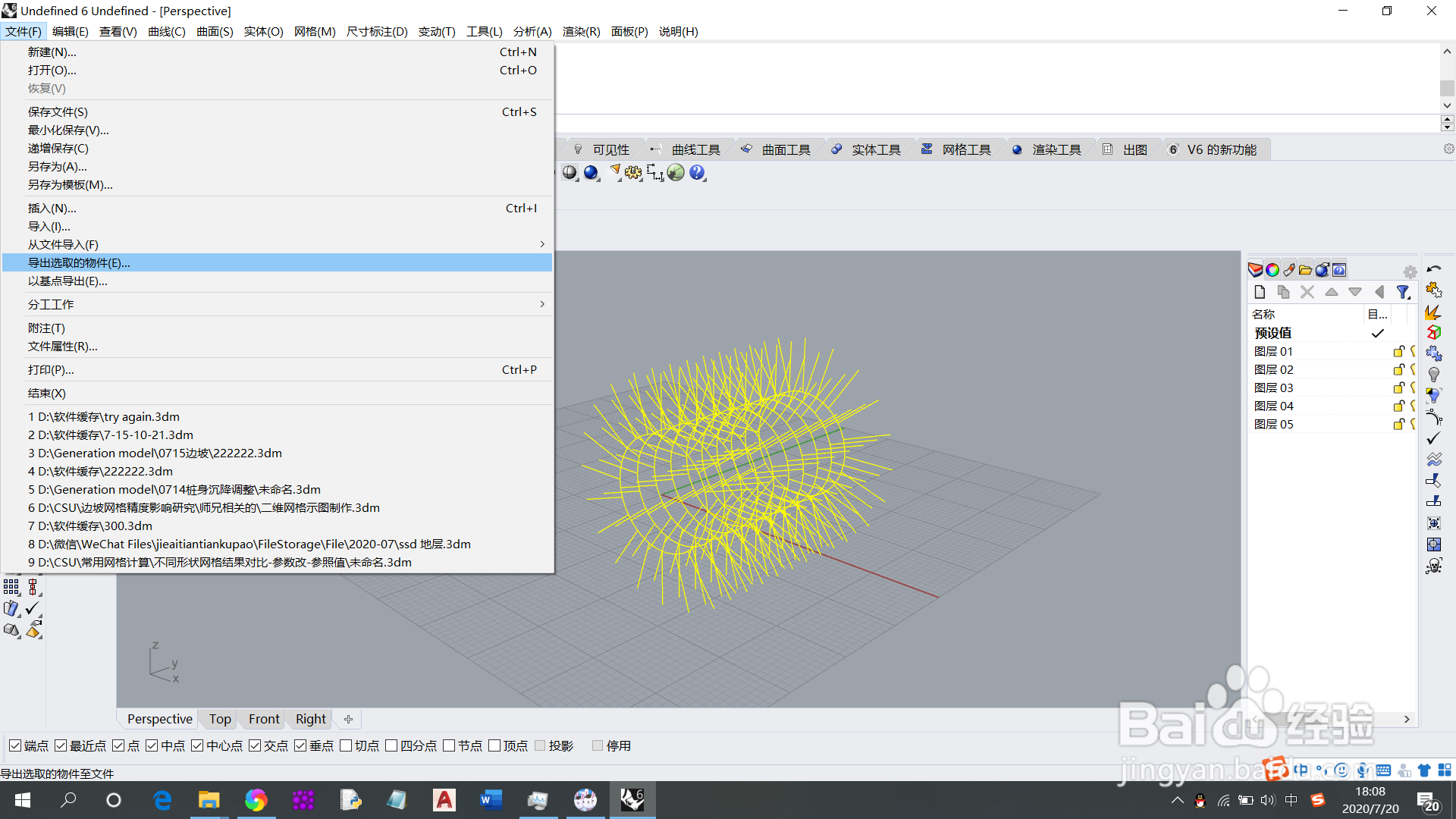Select 导出选取的物件(E)... menu item
This screenshot has height=819, width=1456.
click(x=278, y=262)
